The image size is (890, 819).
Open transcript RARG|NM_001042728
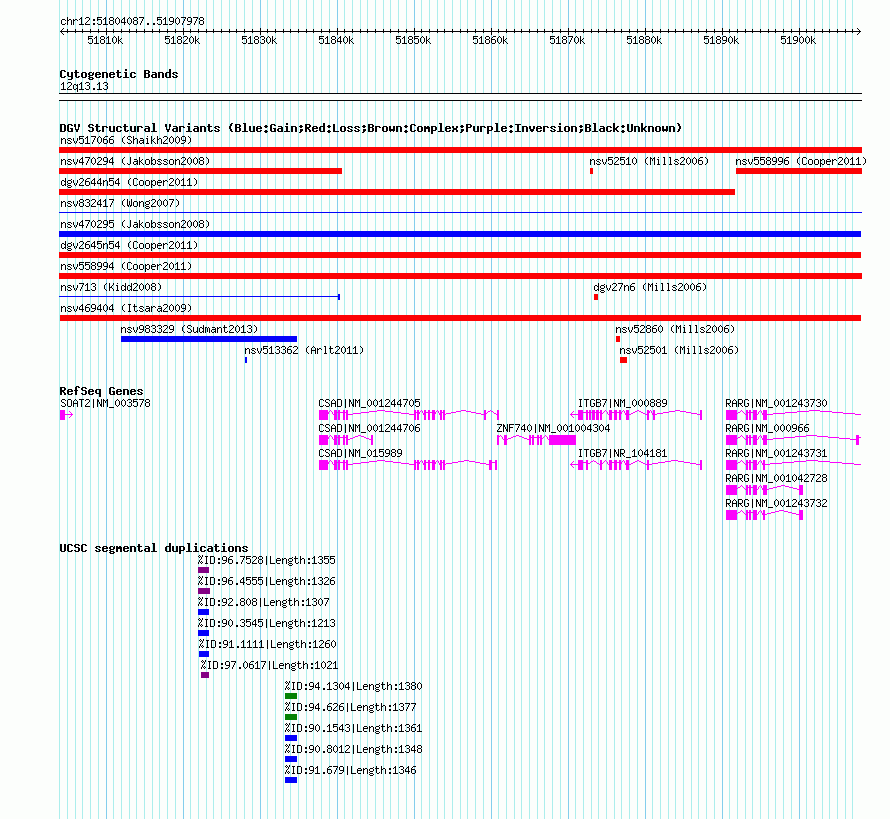tap(765, 490)
